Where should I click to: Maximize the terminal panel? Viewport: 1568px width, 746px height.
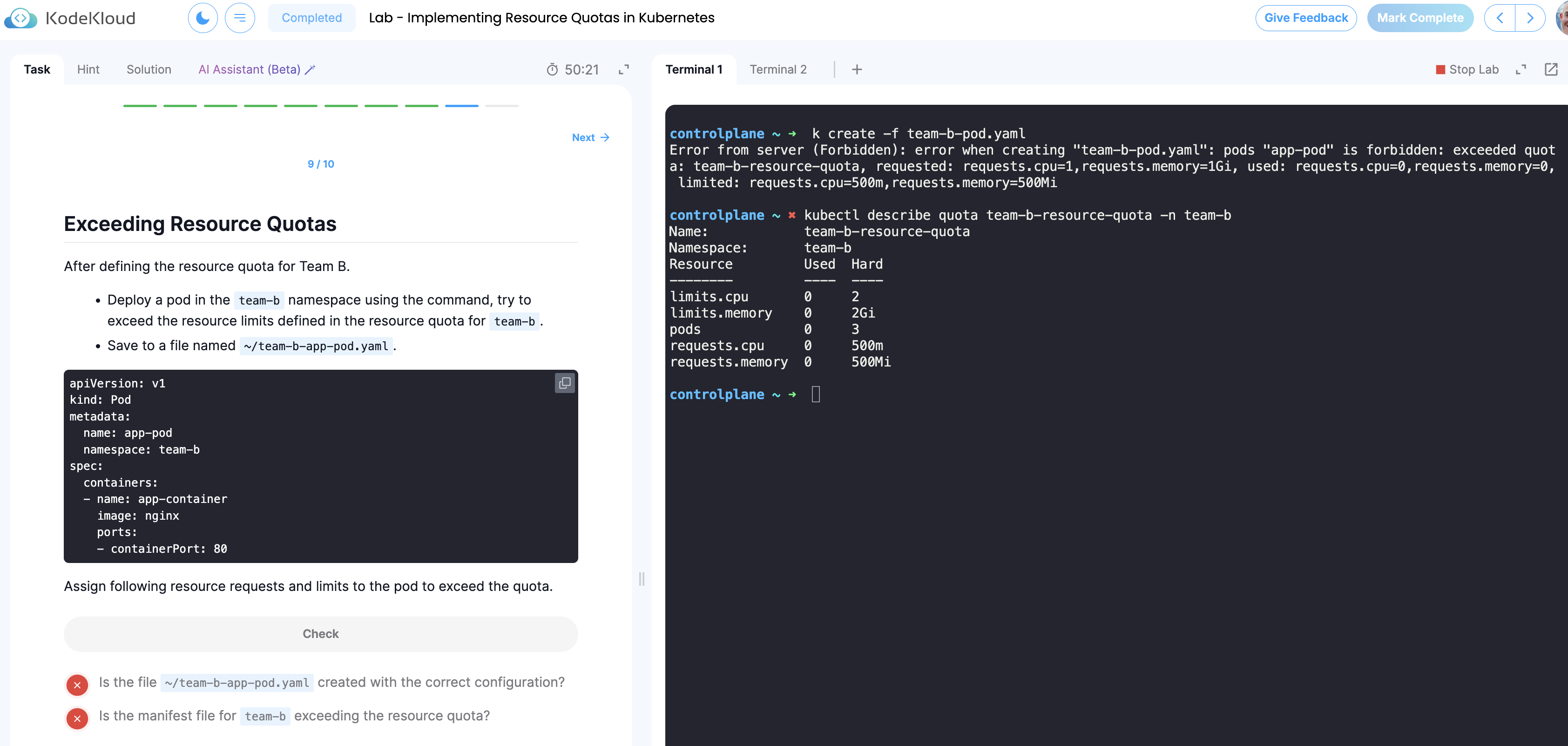point(1521,69)
